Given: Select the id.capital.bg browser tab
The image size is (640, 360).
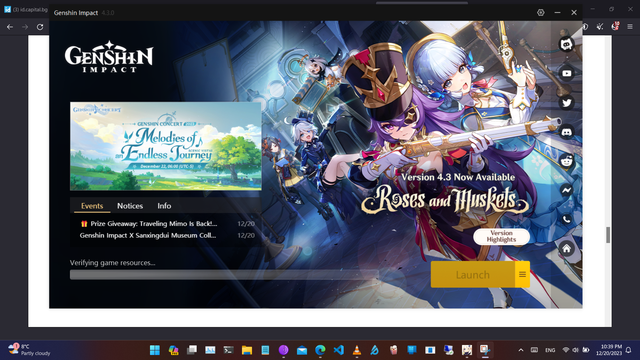Looking at the screenshot, I should pos(25,9).
